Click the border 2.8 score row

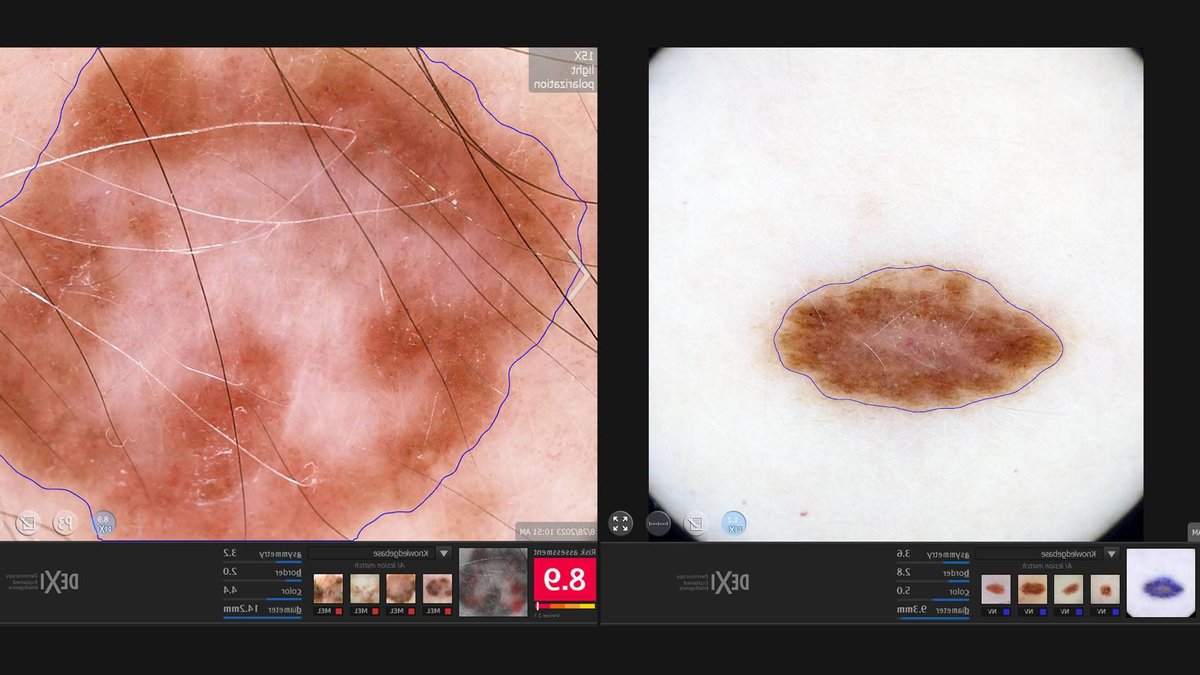click(934, 573)
